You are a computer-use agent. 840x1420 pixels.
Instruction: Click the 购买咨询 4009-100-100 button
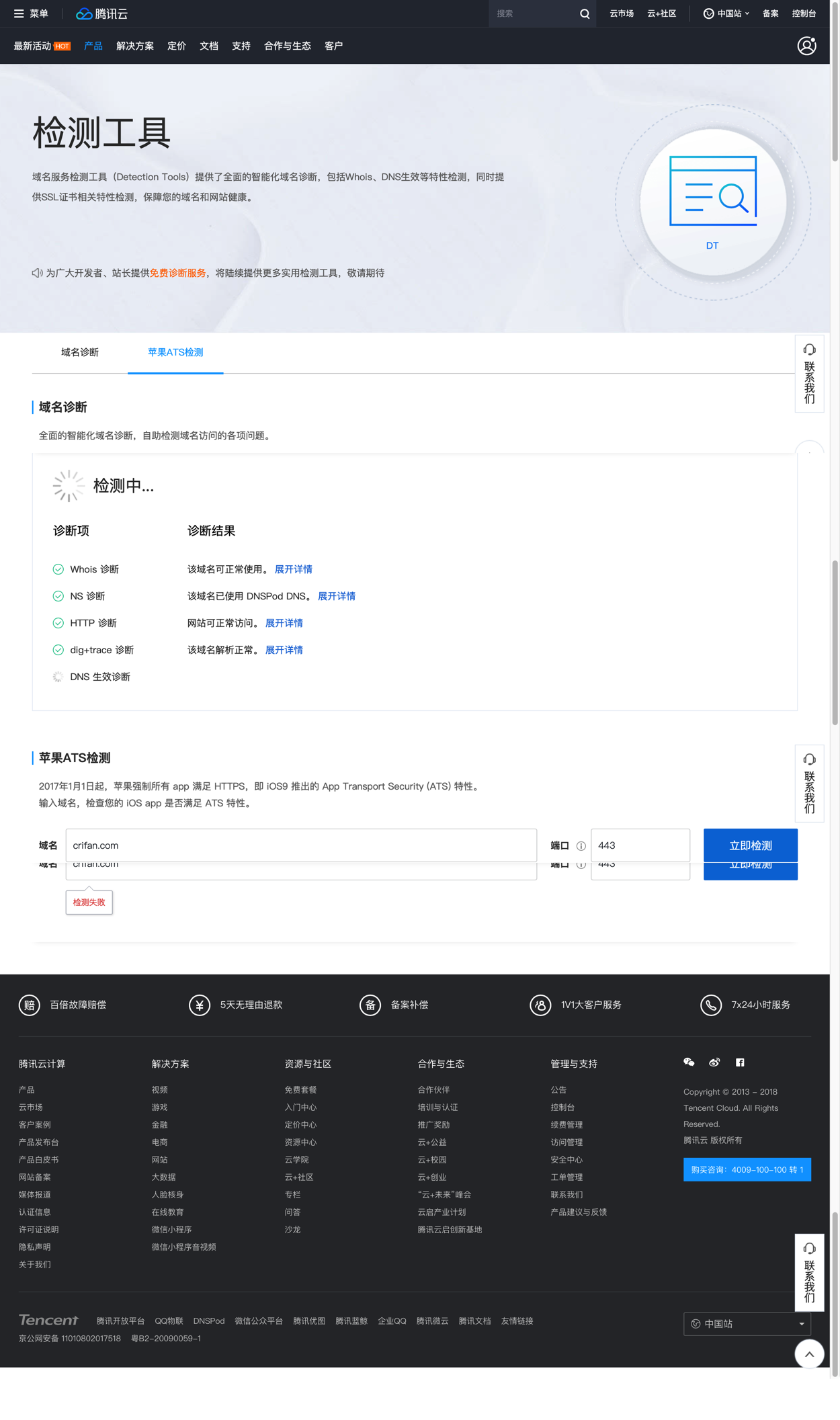(x=747, y=1169)
